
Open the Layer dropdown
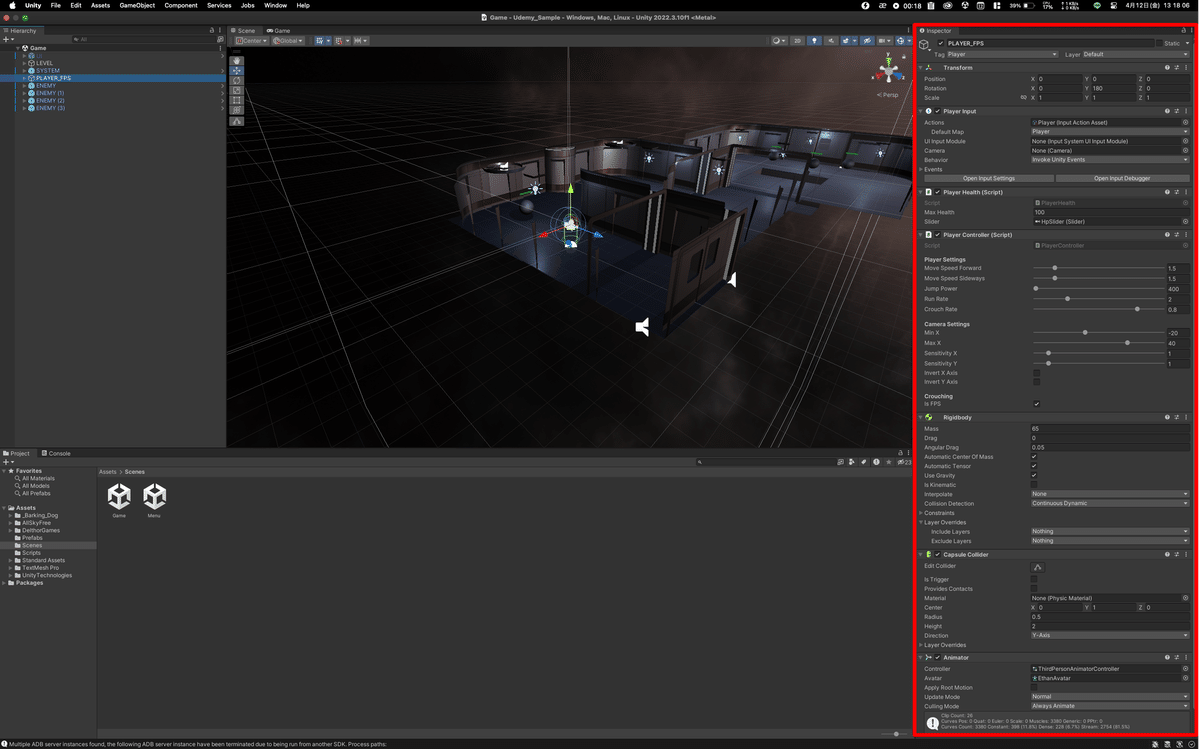point(1136,54)
